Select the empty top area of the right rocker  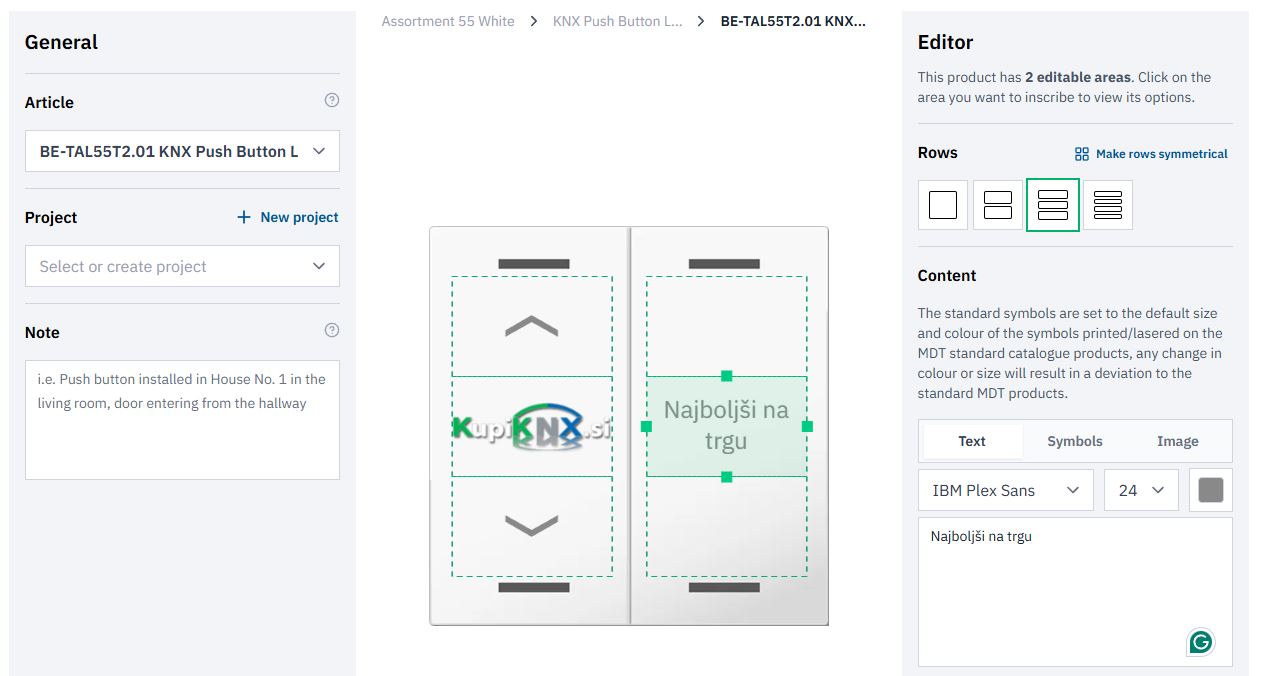coord(727,326)
